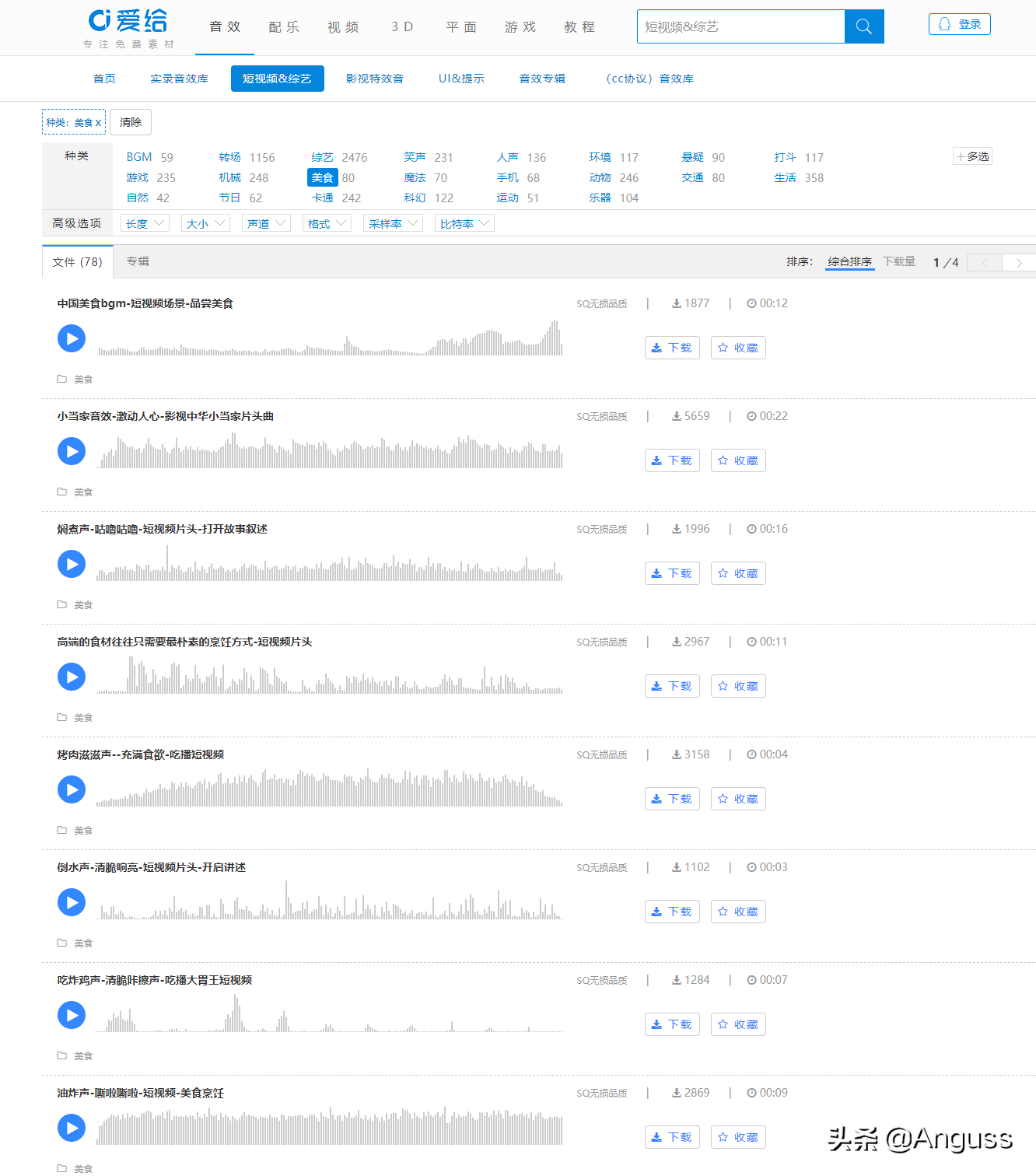The height and width of the screenshot is (1176, 1036).
Task: Favorite 中国美食bgm with 收藏
Action: pyautogui.click(x=738, y=348)
